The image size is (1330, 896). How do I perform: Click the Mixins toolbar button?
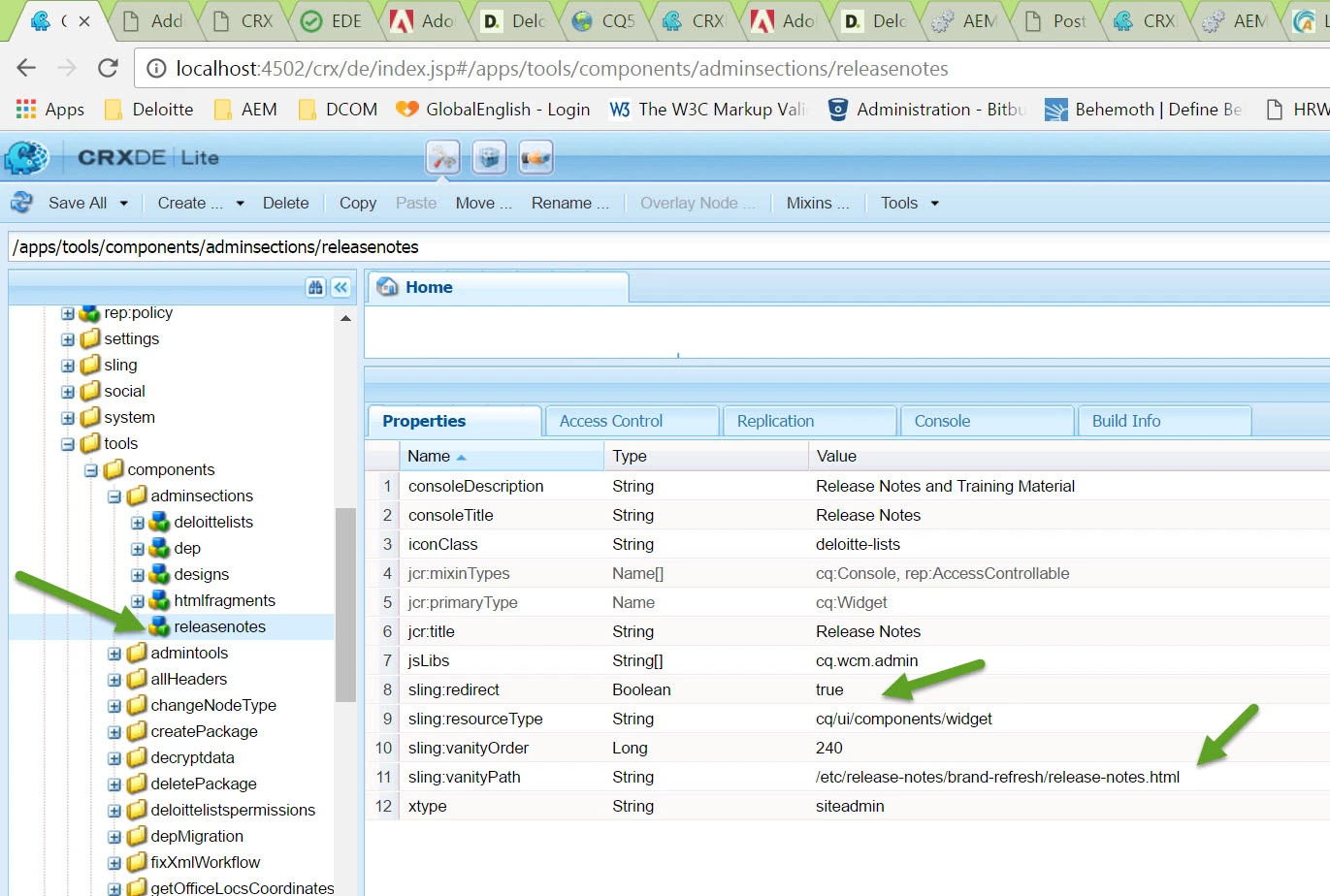click(x=818, y=203)
